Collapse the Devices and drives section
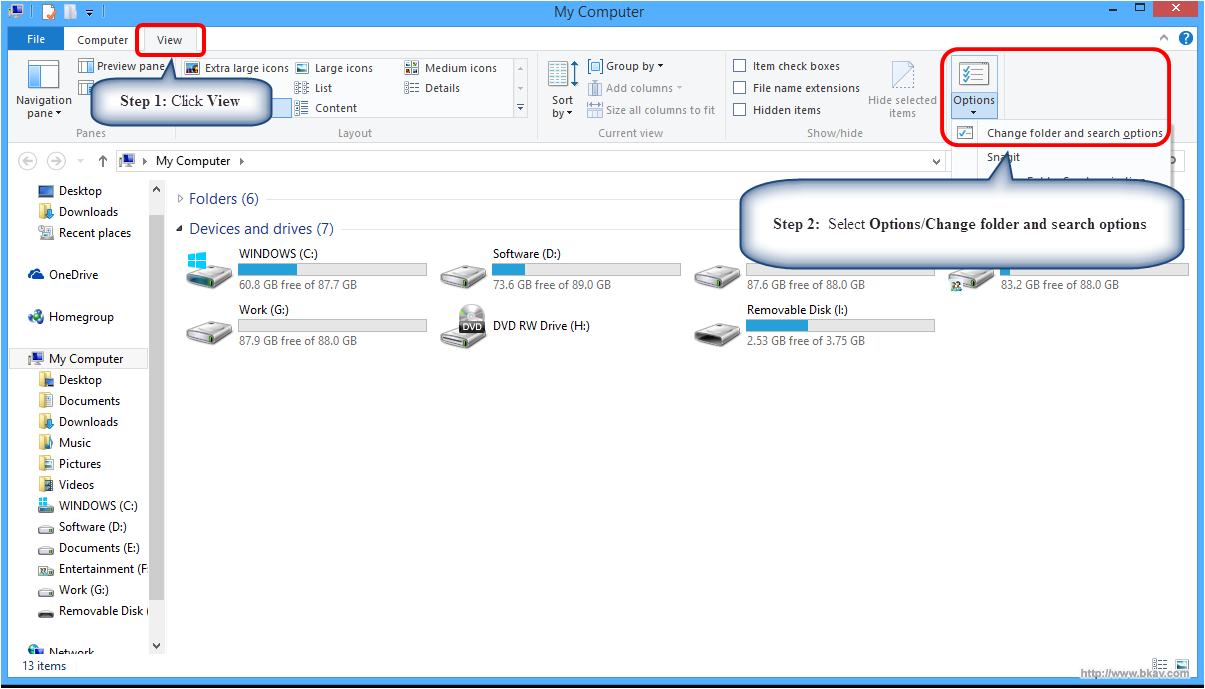1205x689 pixels. click(180, 229)
